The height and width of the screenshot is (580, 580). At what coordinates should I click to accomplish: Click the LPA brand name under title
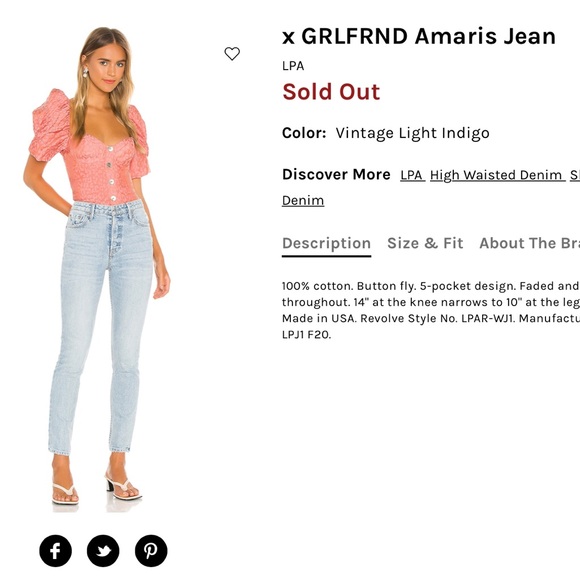(x=293, y=66)
